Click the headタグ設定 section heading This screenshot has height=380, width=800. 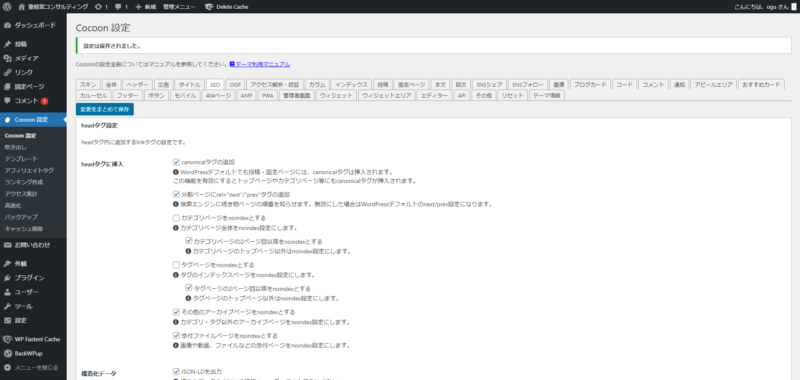coord(99,125)
